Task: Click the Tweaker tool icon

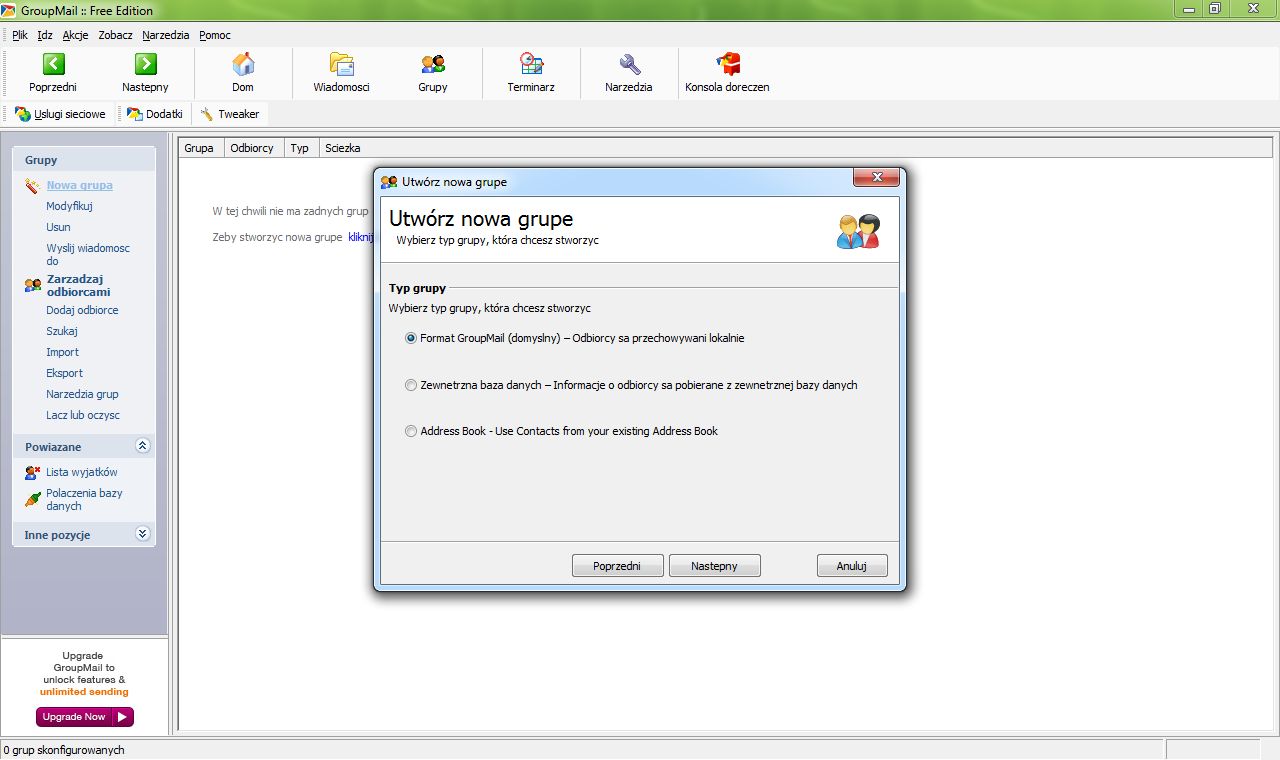Action: click(207, 114)
